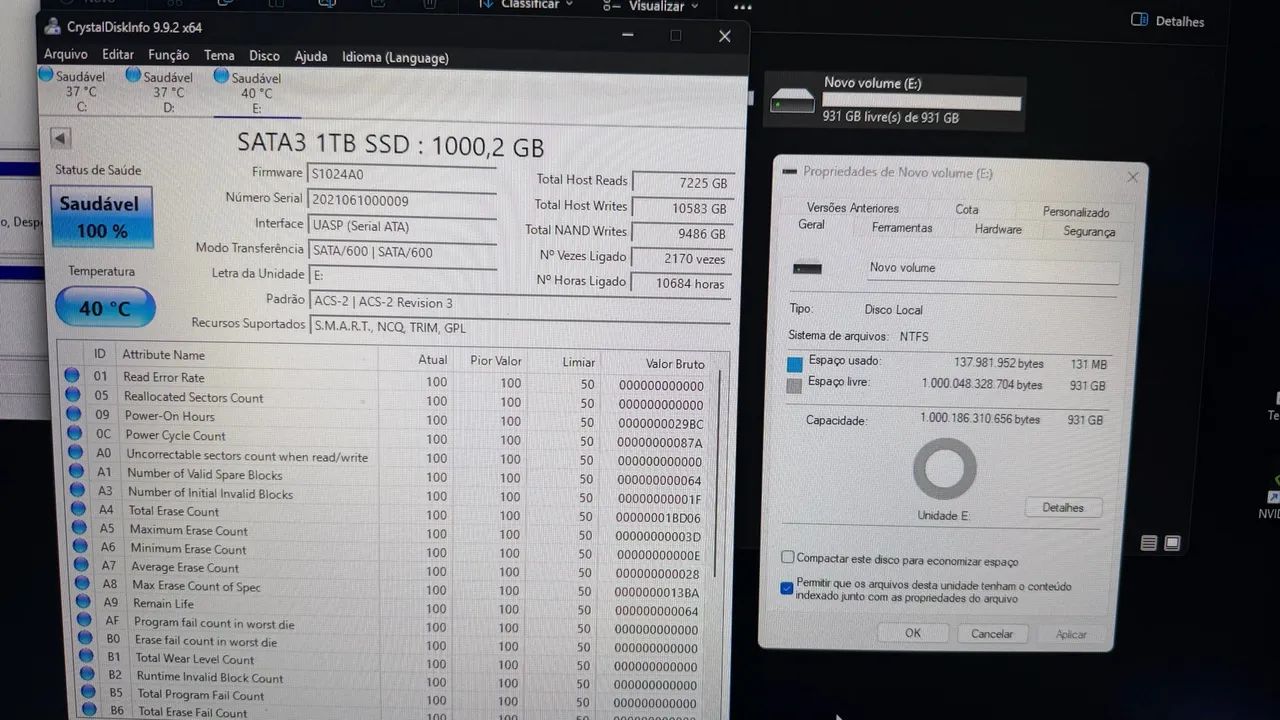The image size is (1280, 720).
Task: Enable Compactar este disco checkbox
Action: pos(788,558)
